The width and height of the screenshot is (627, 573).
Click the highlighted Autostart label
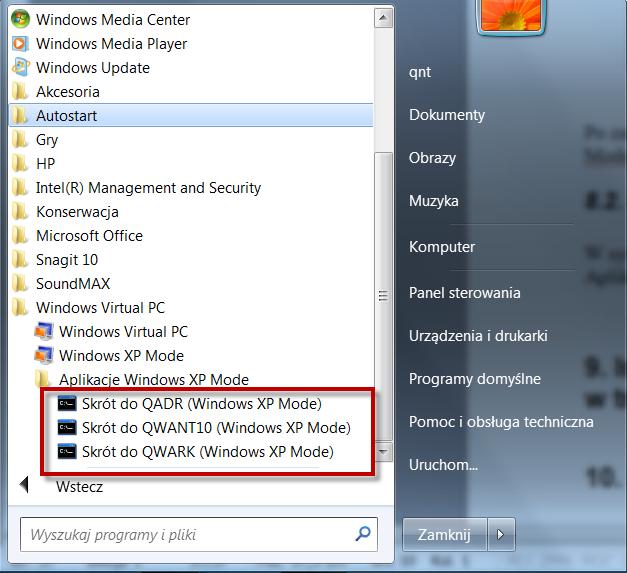[66, 116]
